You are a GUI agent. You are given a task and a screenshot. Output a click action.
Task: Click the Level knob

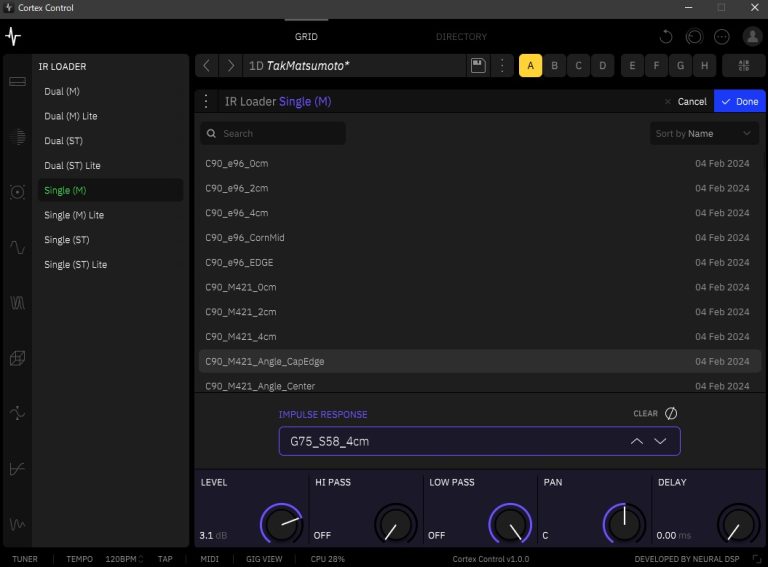click(281, 523)
